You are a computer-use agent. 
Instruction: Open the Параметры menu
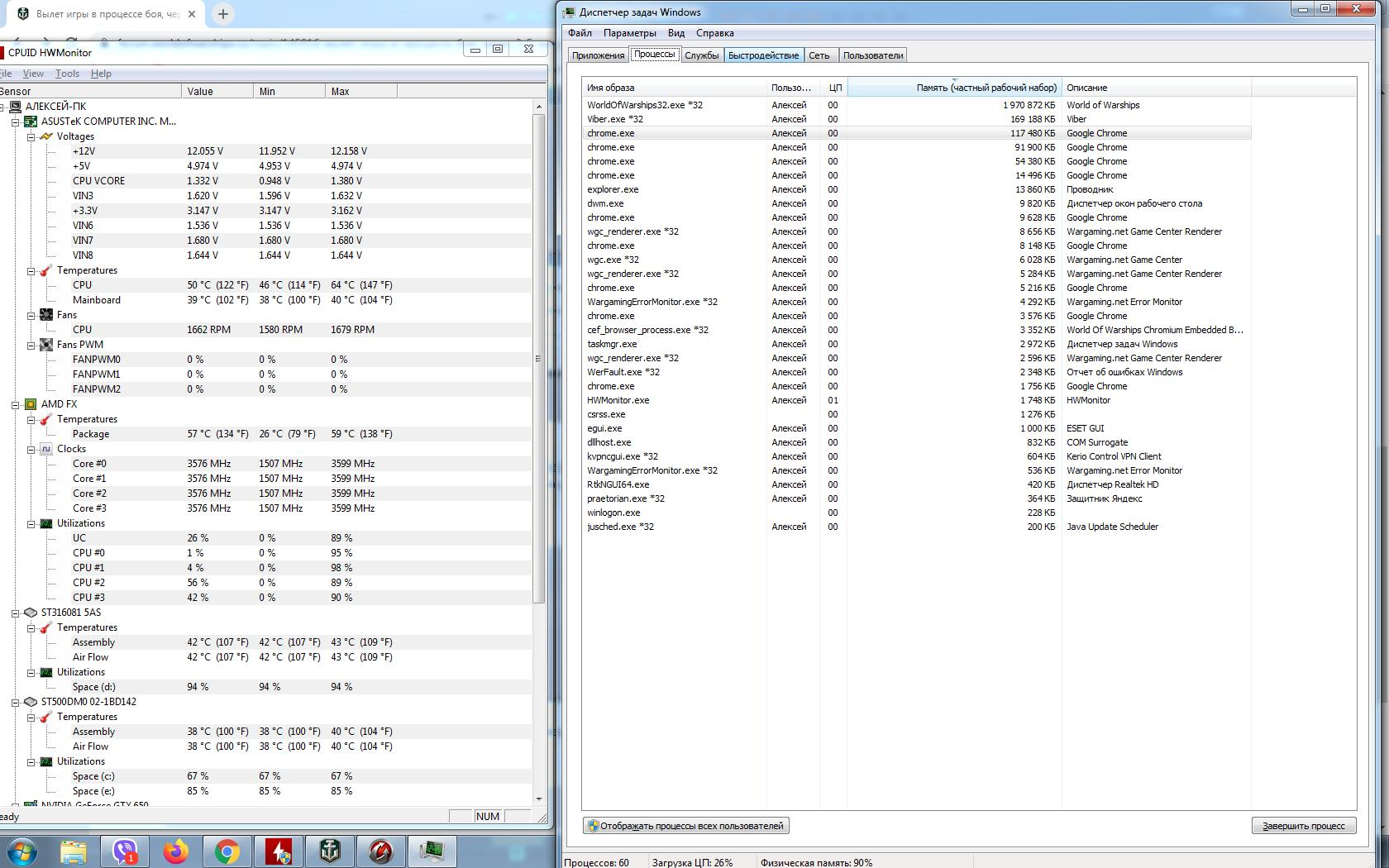click(x=630, y=33)
